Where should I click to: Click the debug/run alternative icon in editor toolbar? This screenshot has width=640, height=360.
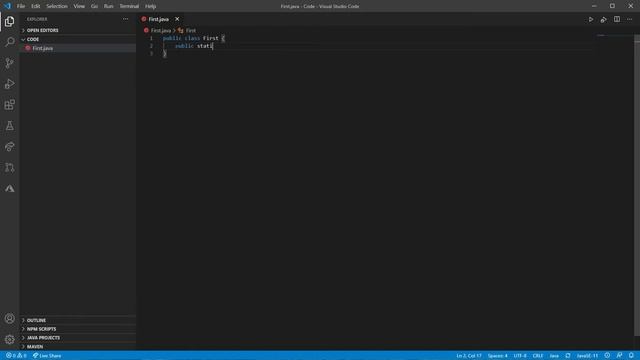point(604,19)
